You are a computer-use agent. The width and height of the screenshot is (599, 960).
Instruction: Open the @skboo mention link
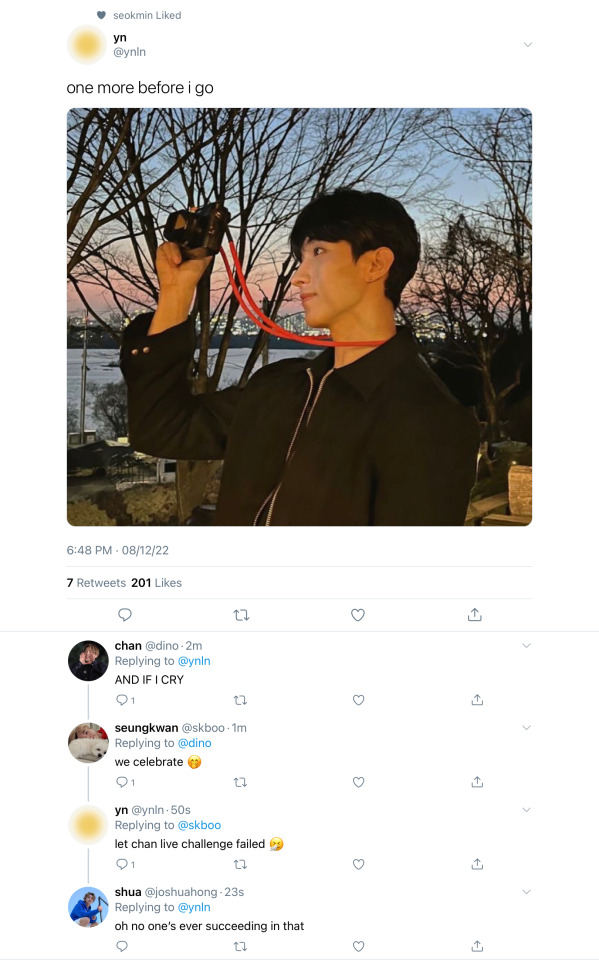click(199, 825)
